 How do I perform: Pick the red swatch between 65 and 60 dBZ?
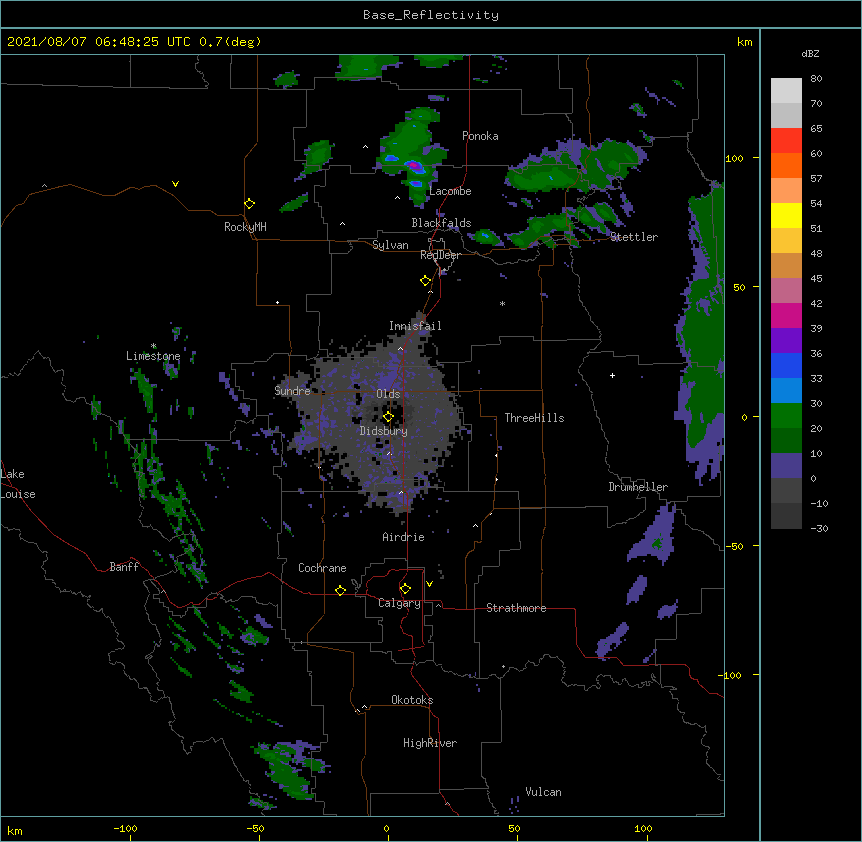pyautogui.click(x=786, y=141)
